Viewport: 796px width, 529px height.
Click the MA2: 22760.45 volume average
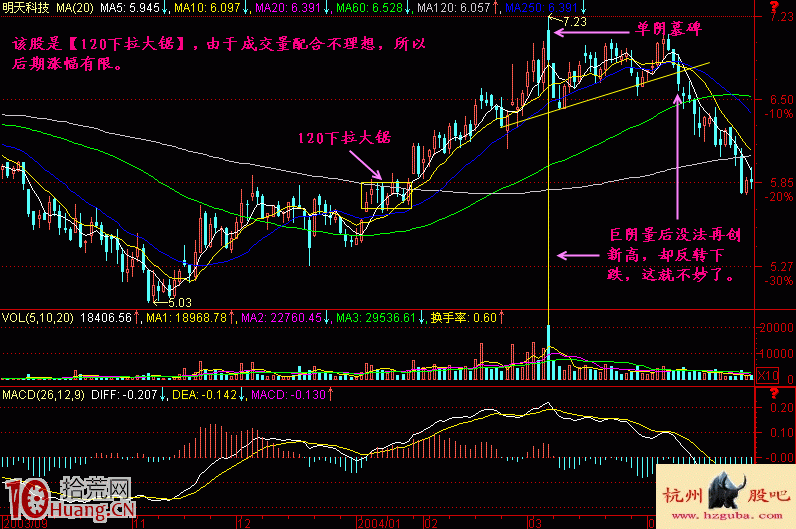[281, 318]
